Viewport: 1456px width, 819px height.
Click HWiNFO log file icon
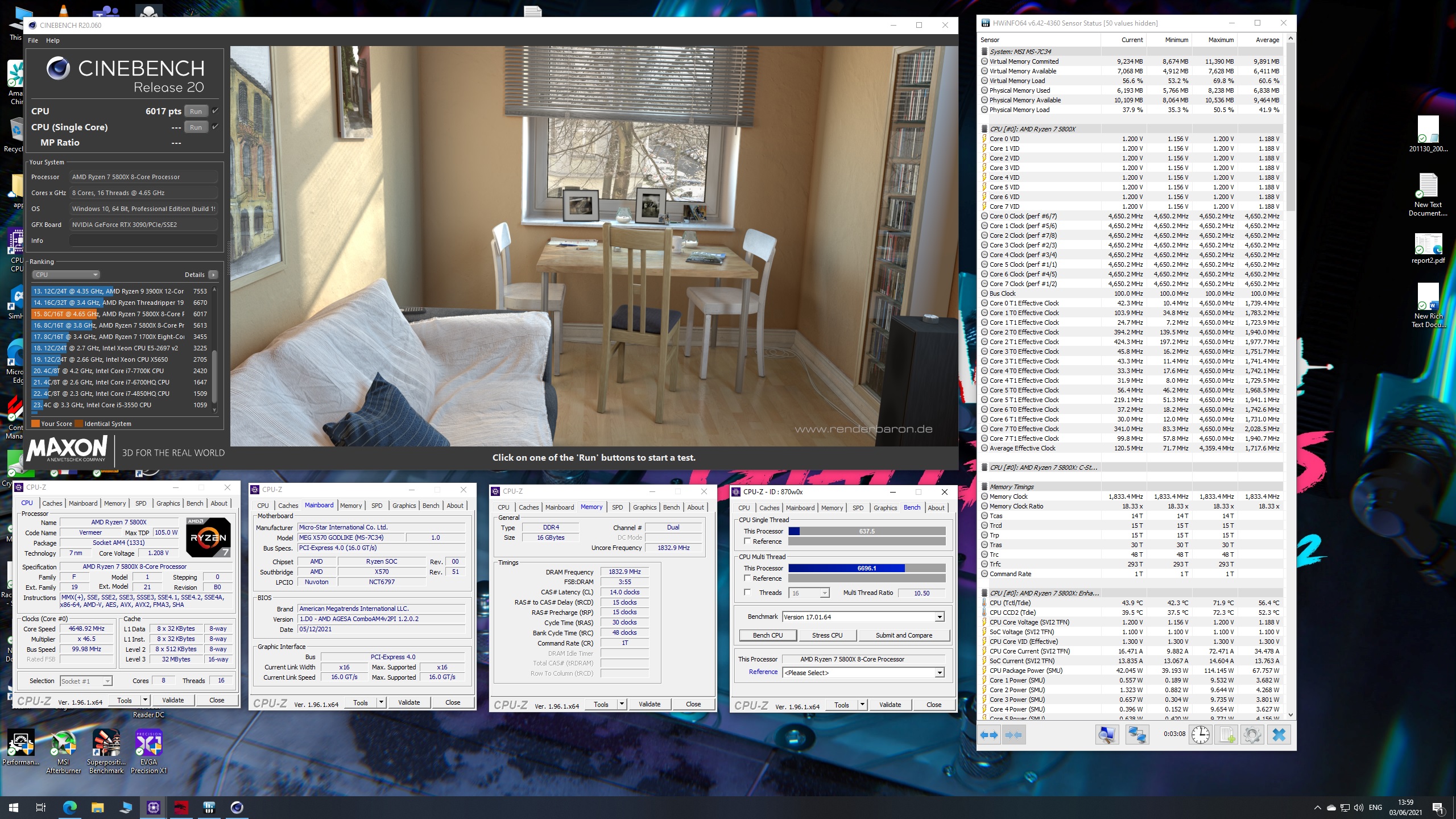(x=1227, y=735)
